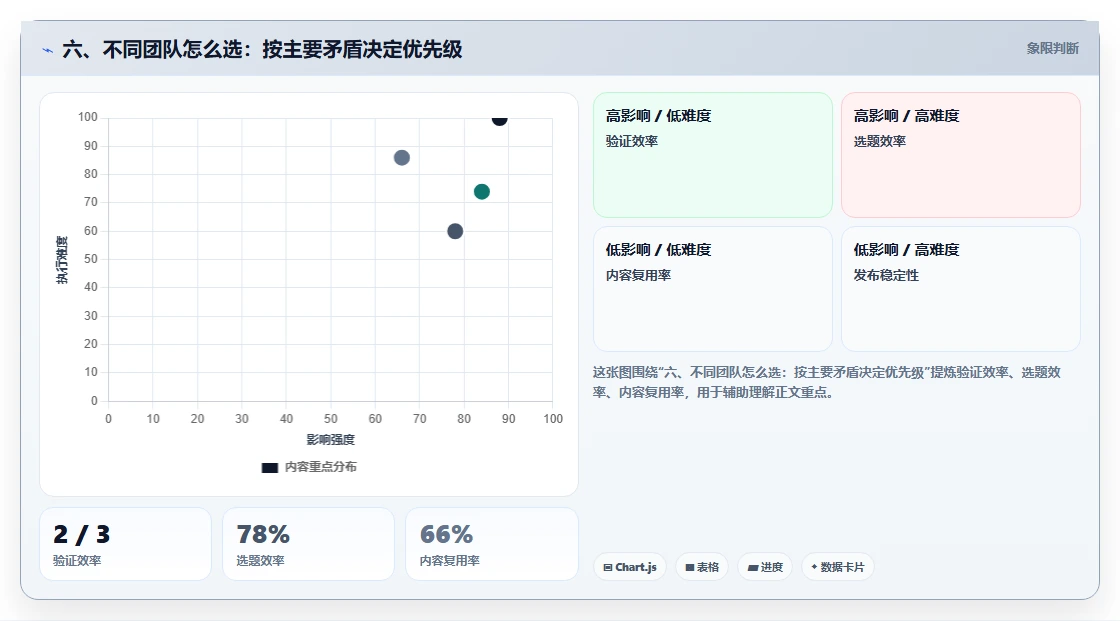Image resolution: width=1120 pixels, height=621 pixels.
Task: Click the 表格 tag pill
Action: (x=702, y=567)
